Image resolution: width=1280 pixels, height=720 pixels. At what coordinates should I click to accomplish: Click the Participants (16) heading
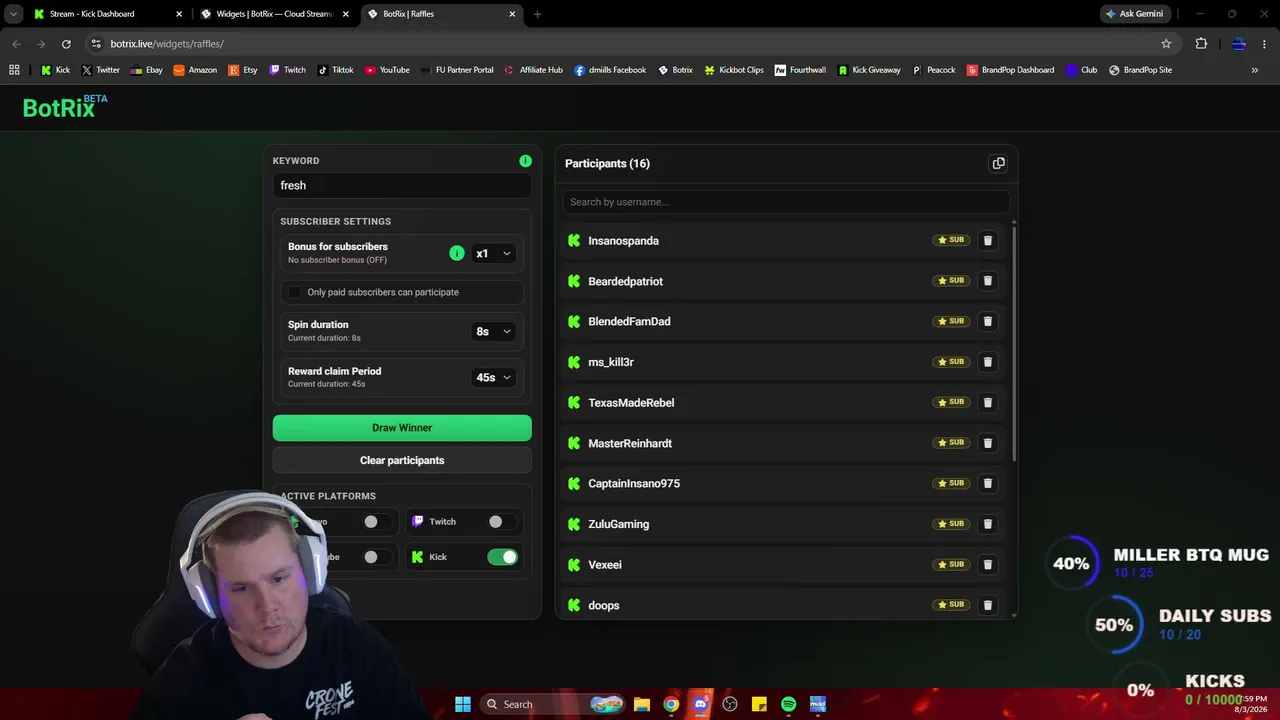(607, 163)
